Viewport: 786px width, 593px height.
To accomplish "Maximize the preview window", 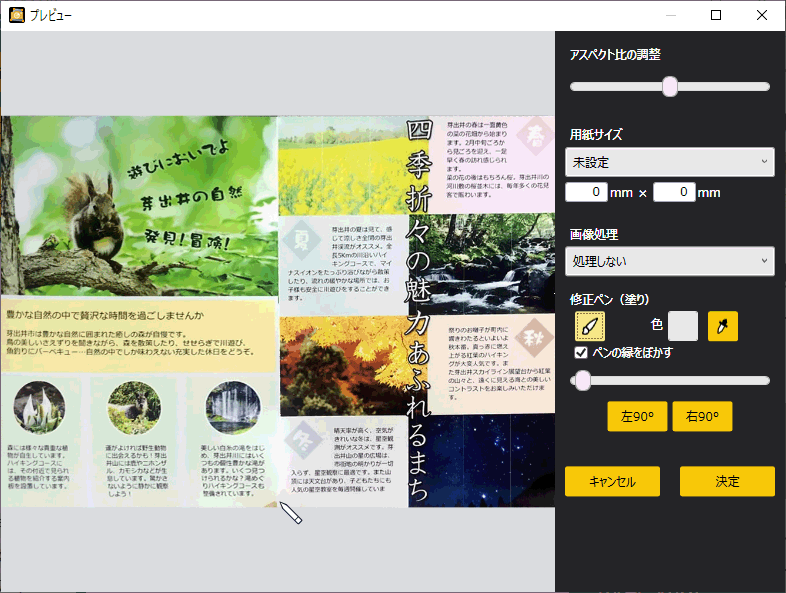I will click(x=715, y=15).
